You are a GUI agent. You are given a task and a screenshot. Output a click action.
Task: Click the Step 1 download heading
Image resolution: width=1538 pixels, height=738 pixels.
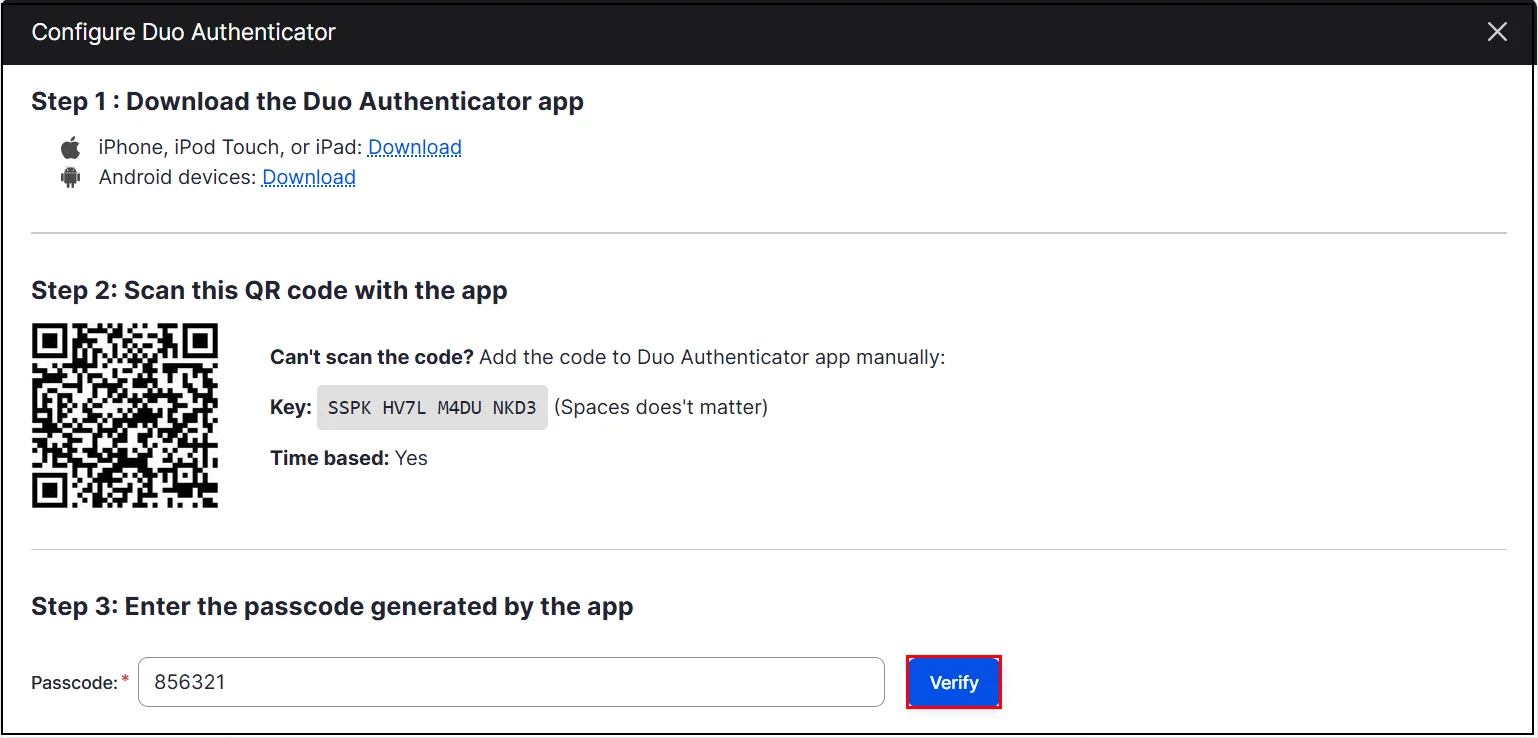308,102
